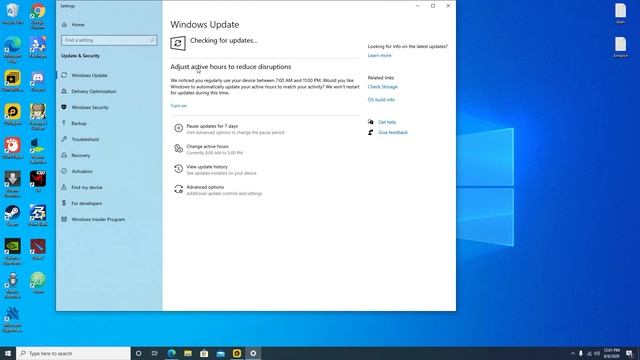640x360 pixels.
Task: Click the Checking for updates refresh icon
Action: 178,43
